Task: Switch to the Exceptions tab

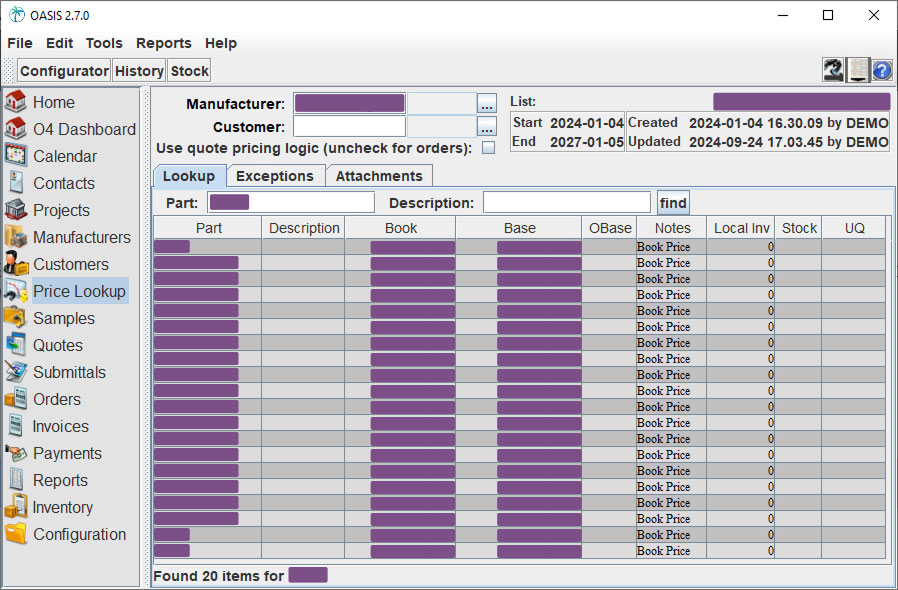Action: [274, 176]
